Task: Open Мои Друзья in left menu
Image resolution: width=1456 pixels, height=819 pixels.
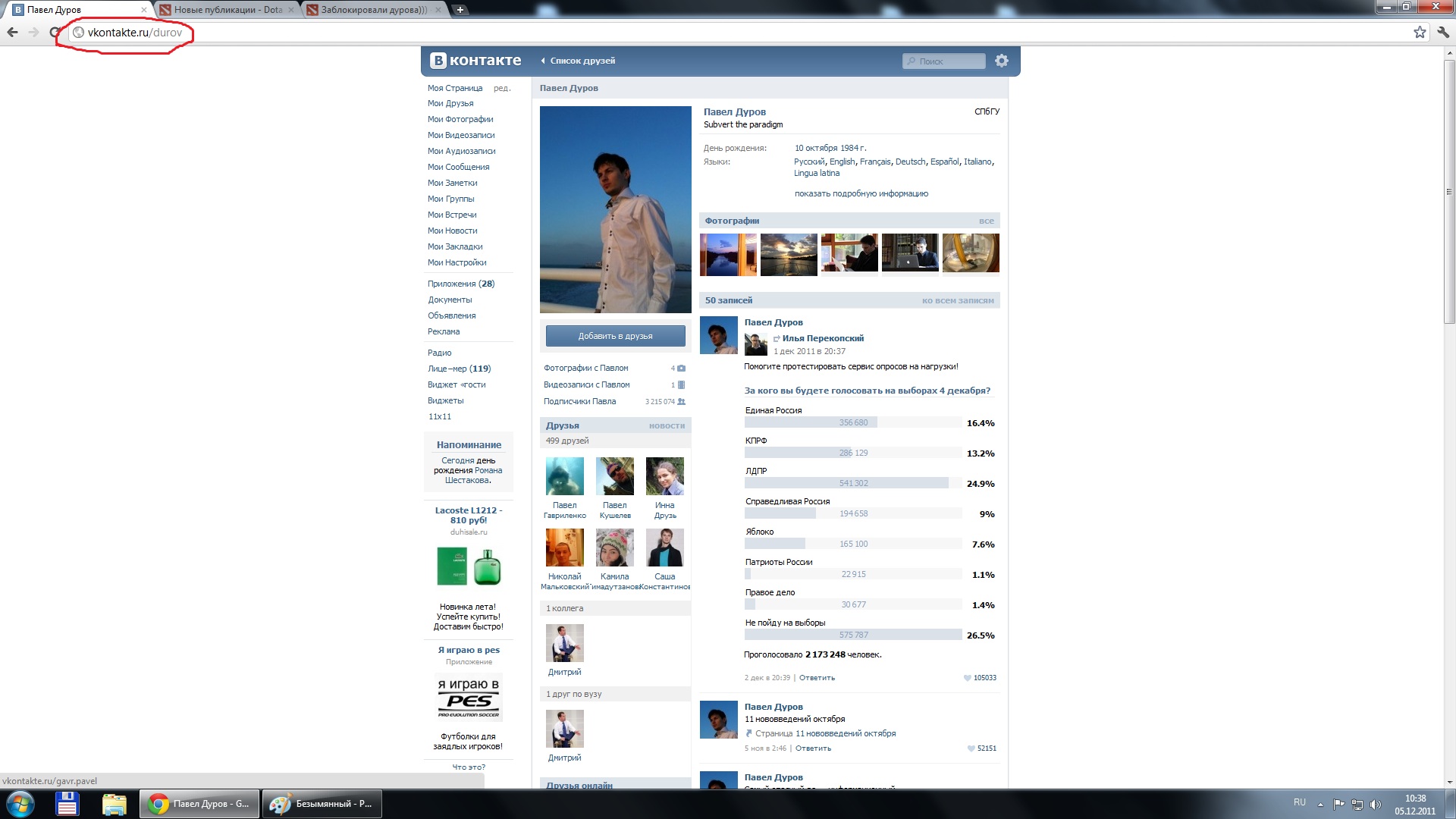Action: point(450,104)
